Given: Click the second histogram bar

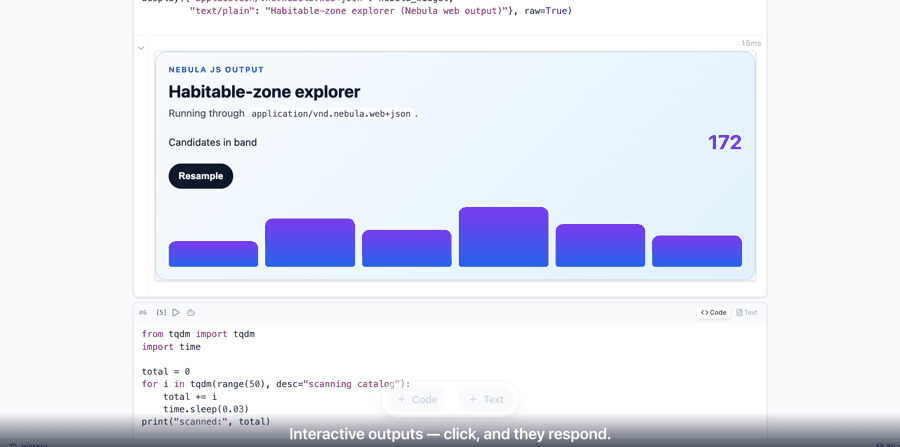Looking at the screenshot, I should point(310,243).
